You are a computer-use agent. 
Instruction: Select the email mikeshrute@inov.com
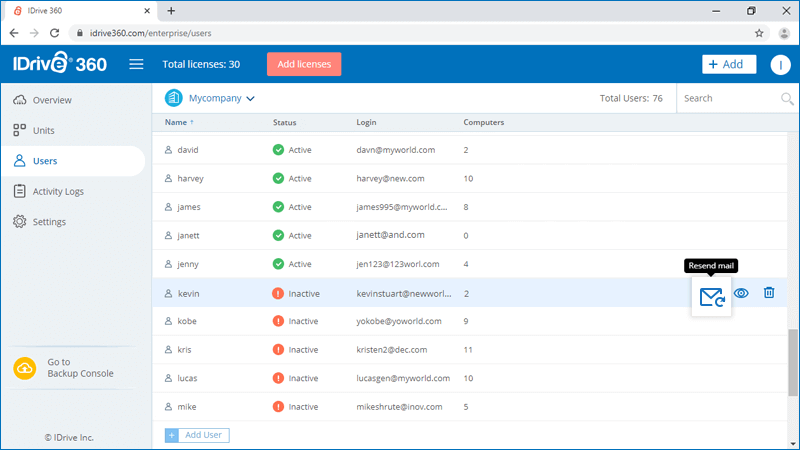point(399,407)
